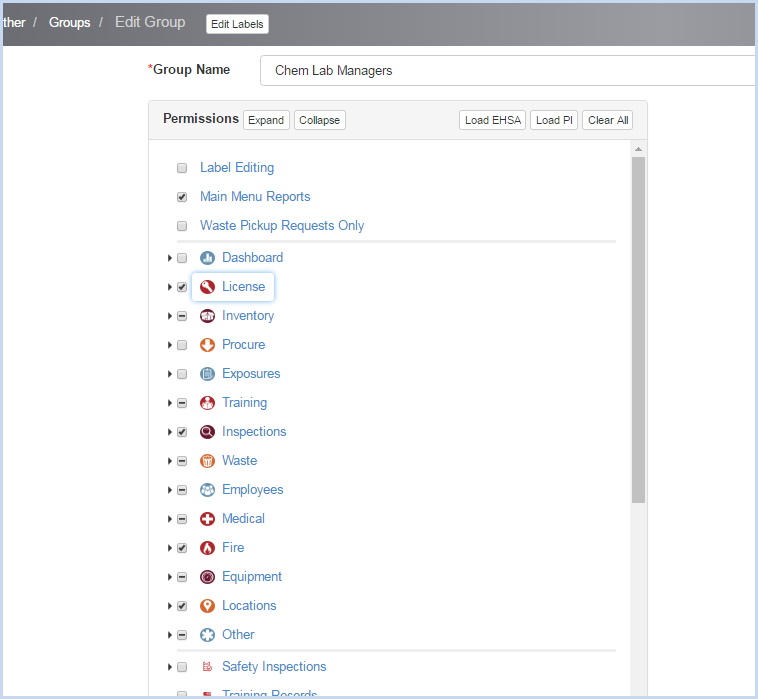Click the Fire flame icon
Image resolution: width=758 pixels, height=699 pixels.
click(207, 548)
